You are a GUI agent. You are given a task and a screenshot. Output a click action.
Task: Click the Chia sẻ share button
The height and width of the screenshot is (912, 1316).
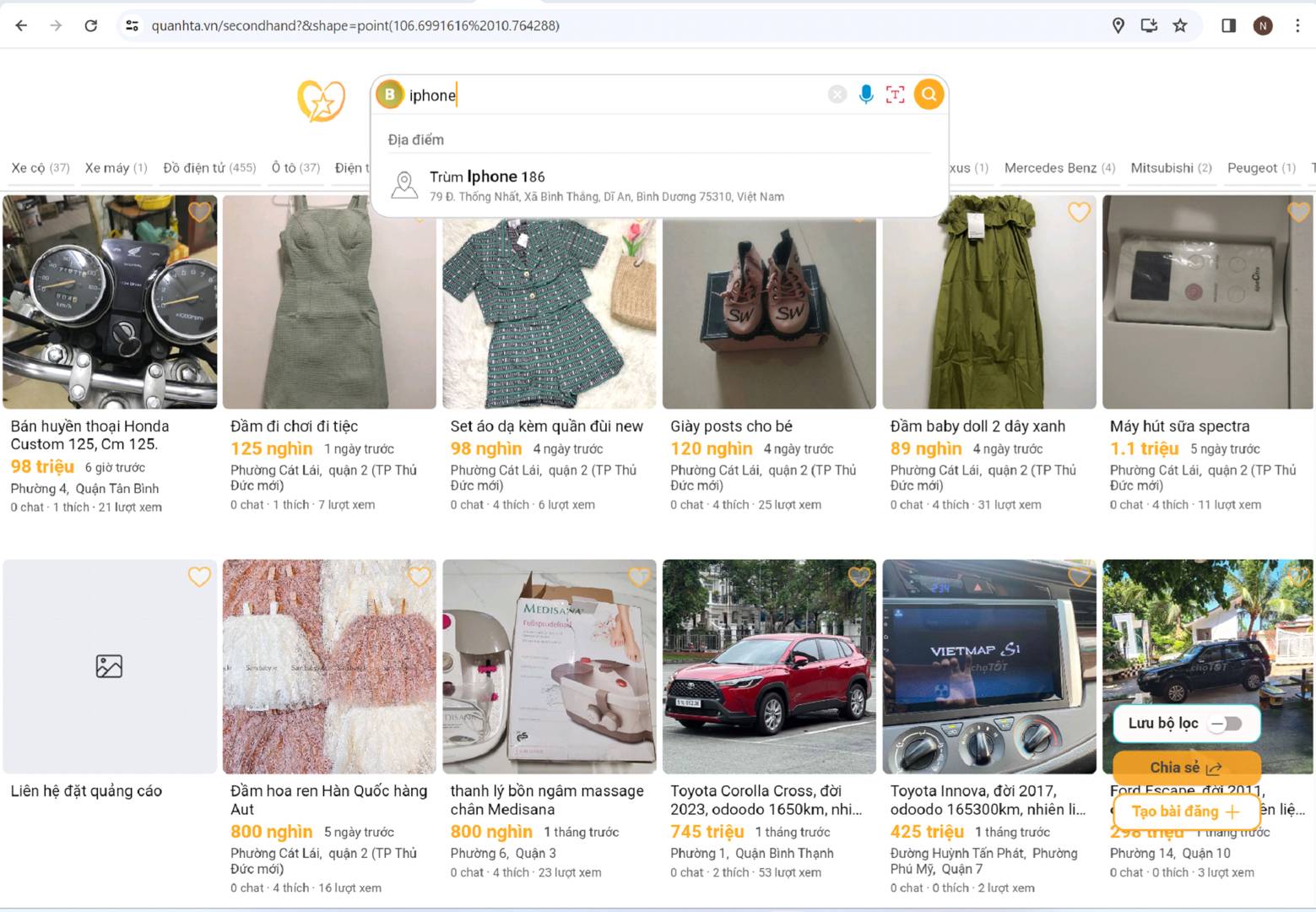(x=1186, y=768)
